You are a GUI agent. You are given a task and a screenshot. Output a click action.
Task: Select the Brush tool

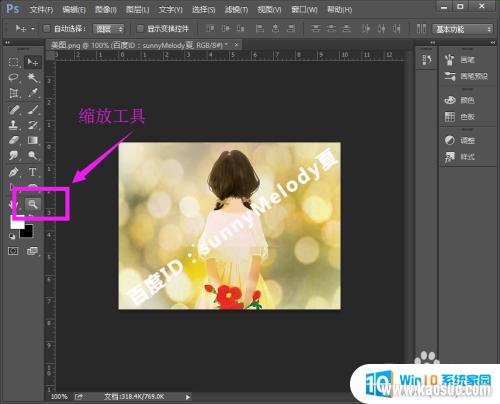(33, 109)
